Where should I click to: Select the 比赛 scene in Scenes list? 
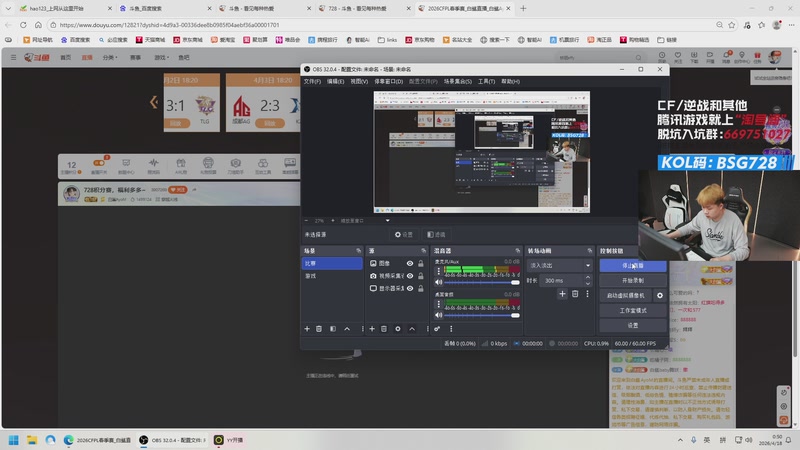pos(333,263)
